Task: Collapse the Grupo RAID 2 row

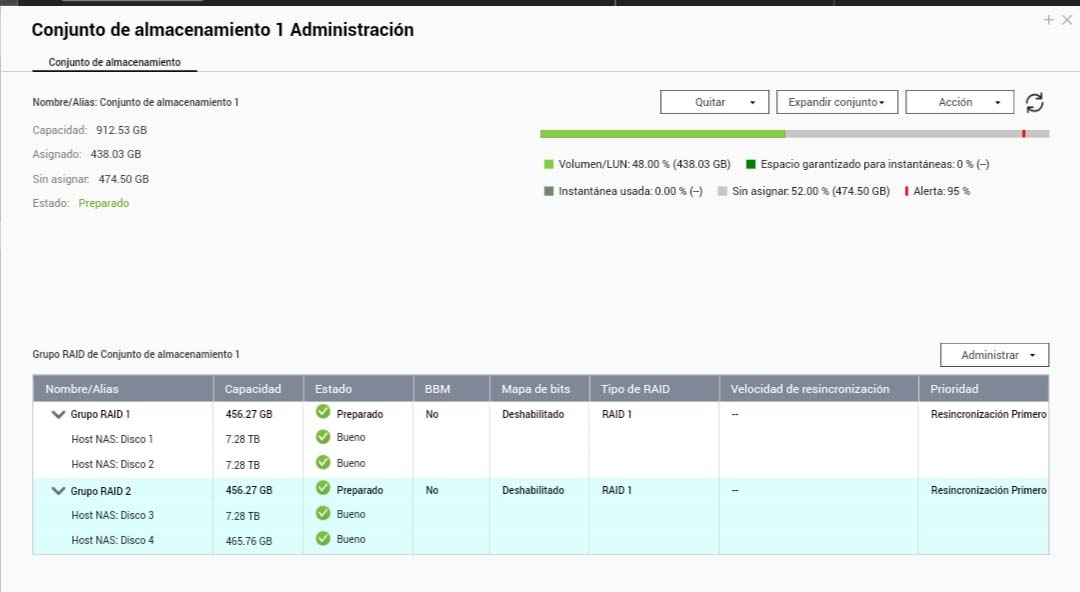Action: (58, 491)
